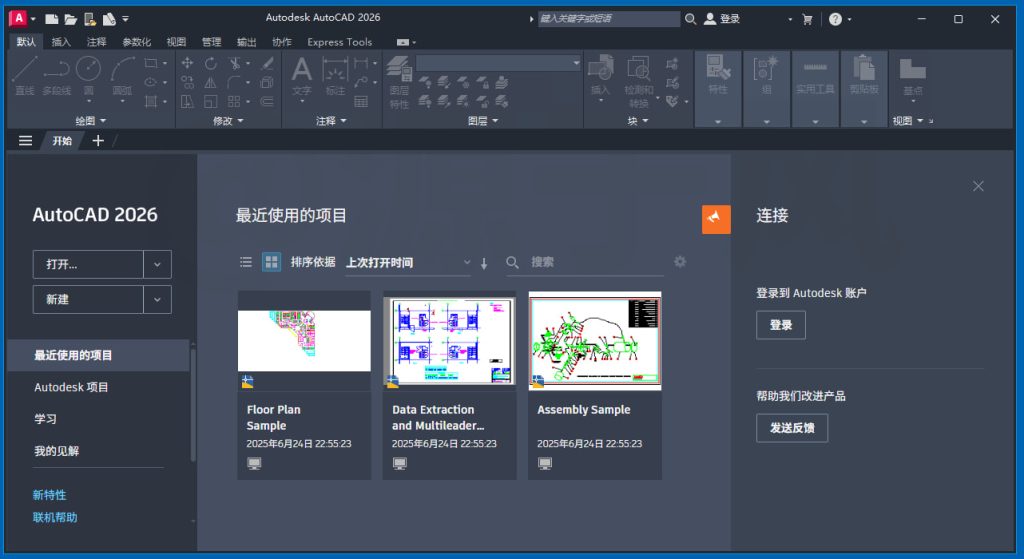Click the Sheet Set Manager toolbar icon

pos(109,19)
